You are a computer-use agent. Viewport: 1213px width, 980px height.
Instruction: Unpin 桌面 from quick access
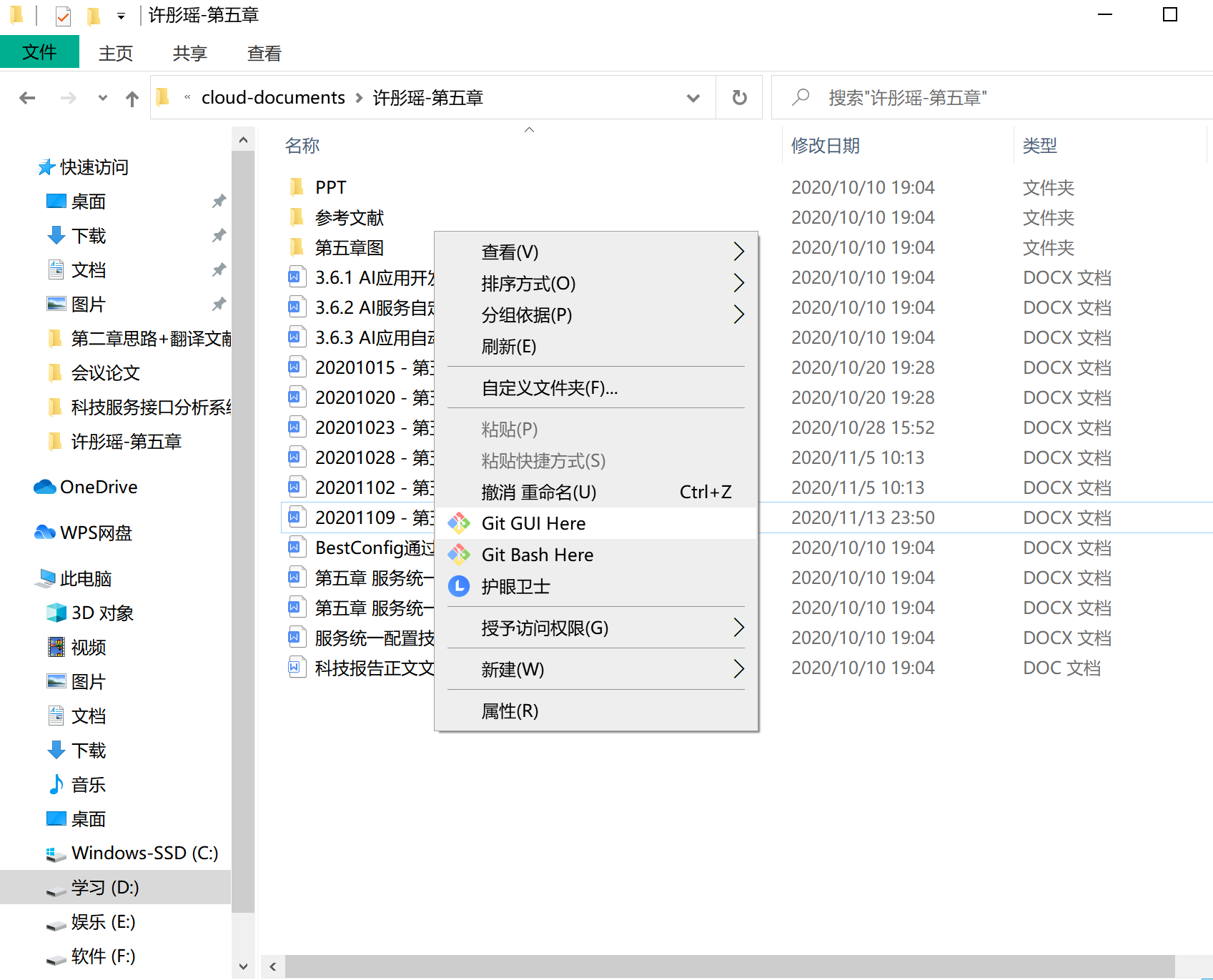pyautogui.click(x=219, y=202)
